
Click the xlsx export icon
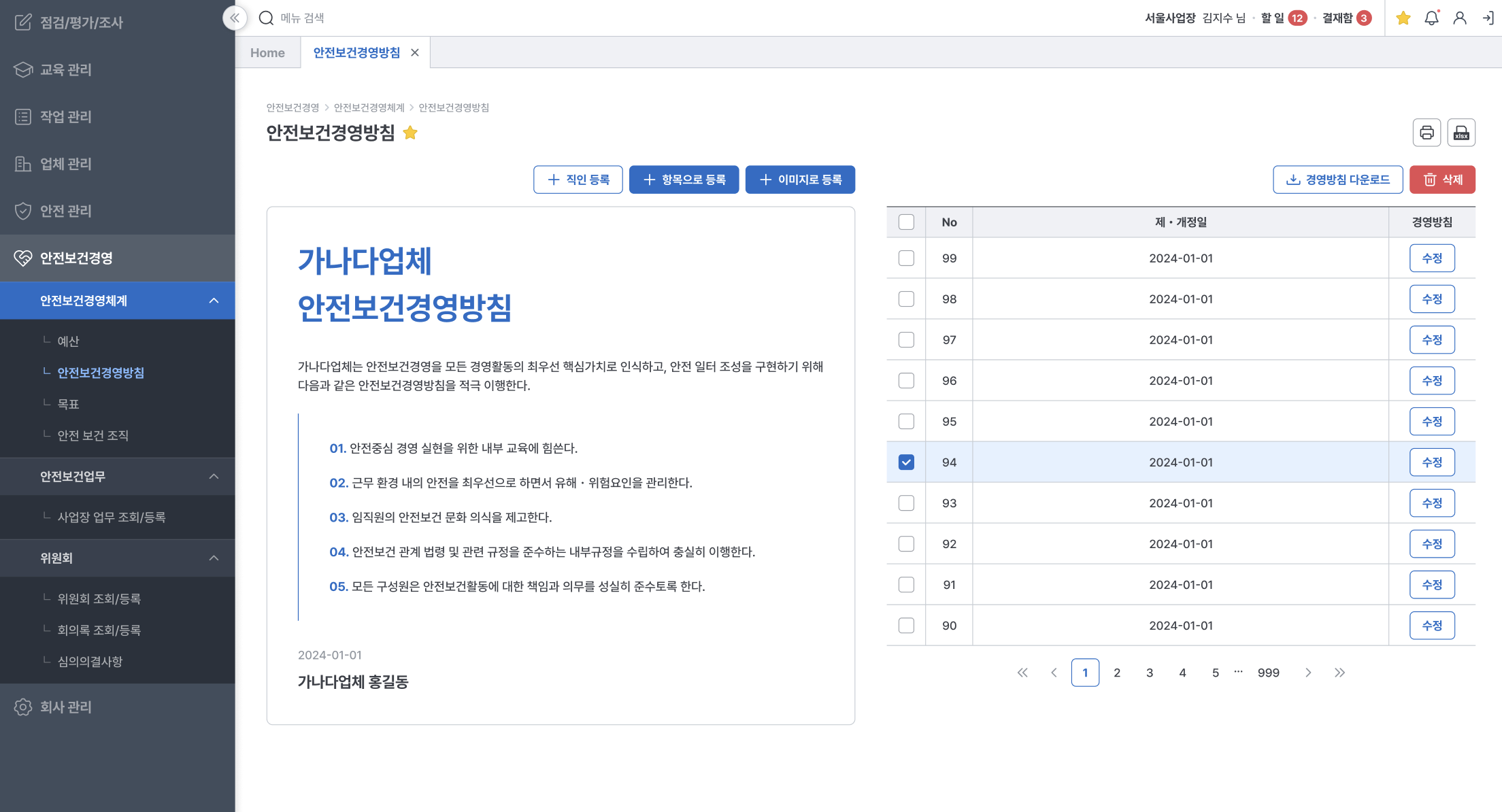1461,133
